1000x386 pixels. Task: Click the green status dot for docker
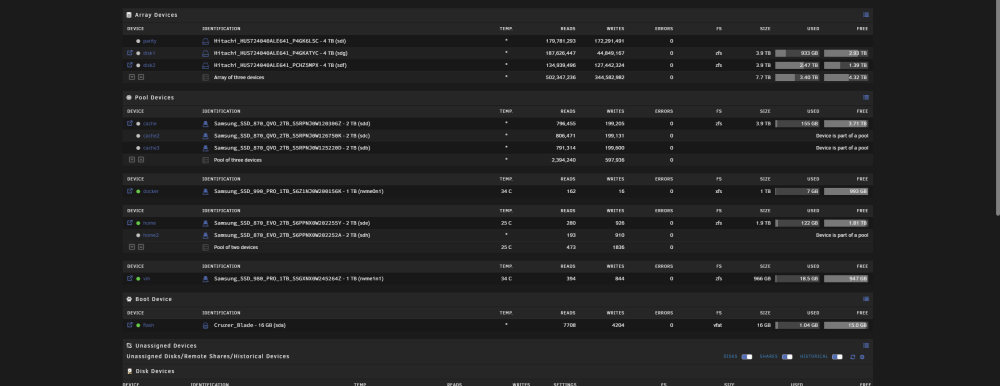pos(138,191)
